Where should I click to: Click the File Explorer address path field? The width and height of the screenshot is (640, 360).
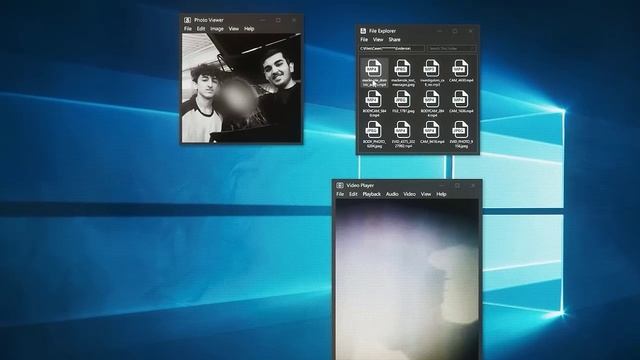click(x=392, y=49)
